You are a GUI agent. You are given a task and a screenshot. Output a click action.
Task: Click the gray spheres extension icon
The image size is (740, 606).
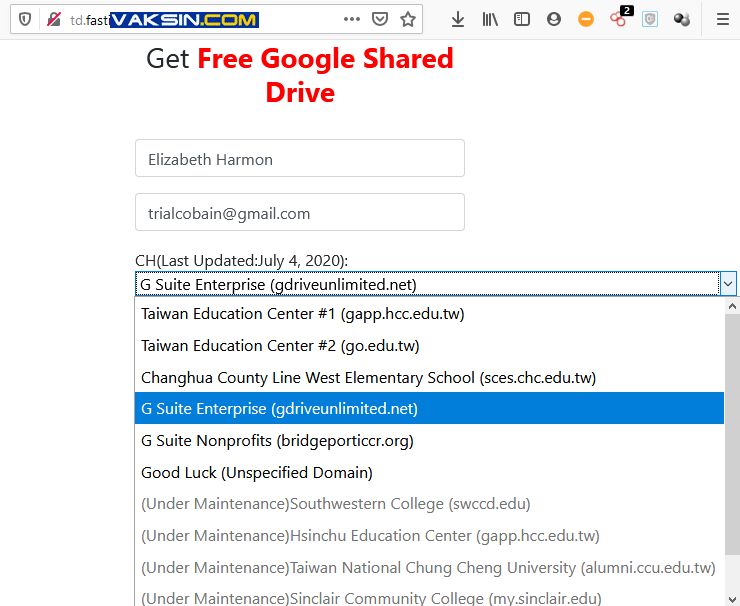(681, 19)
